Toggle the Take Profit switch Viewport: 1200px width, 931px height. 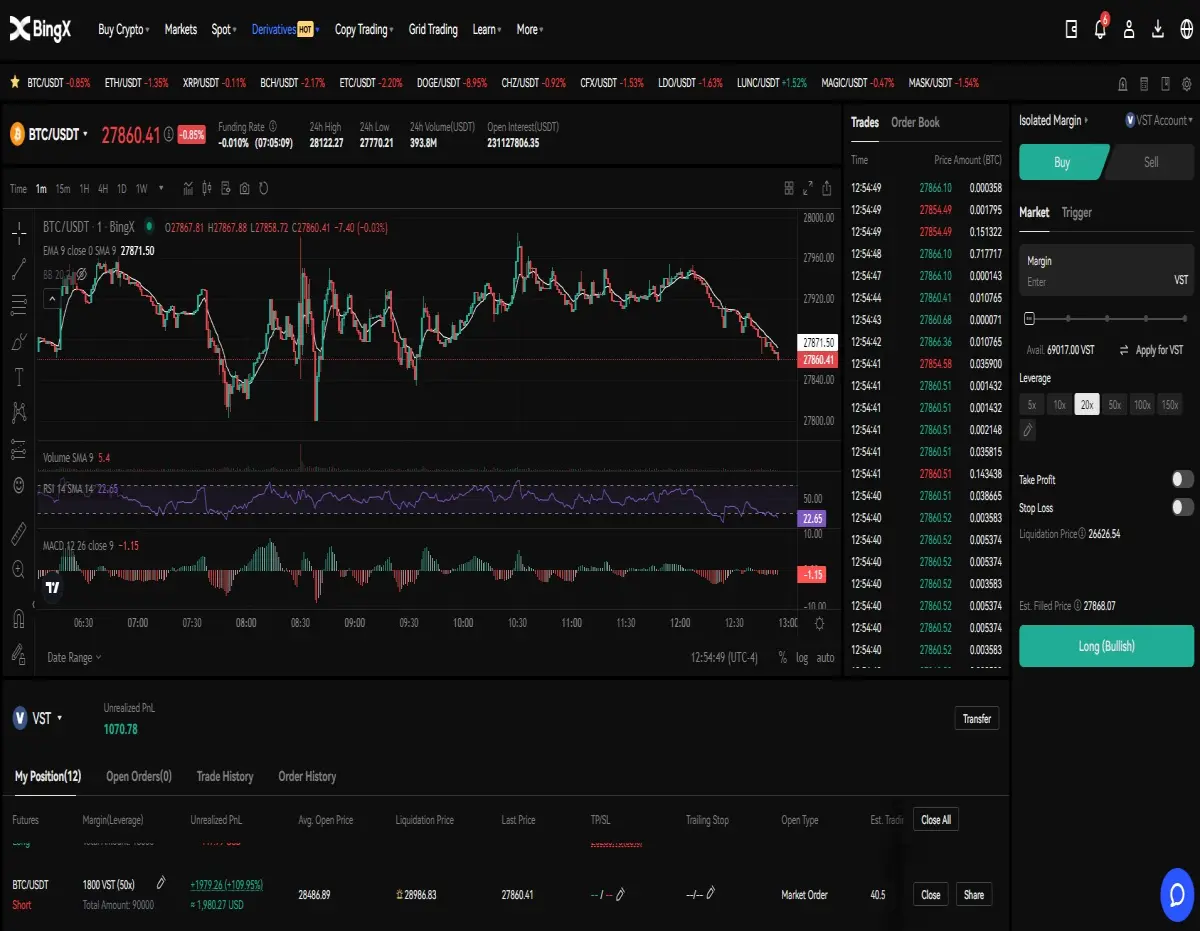pos(1182,479)
